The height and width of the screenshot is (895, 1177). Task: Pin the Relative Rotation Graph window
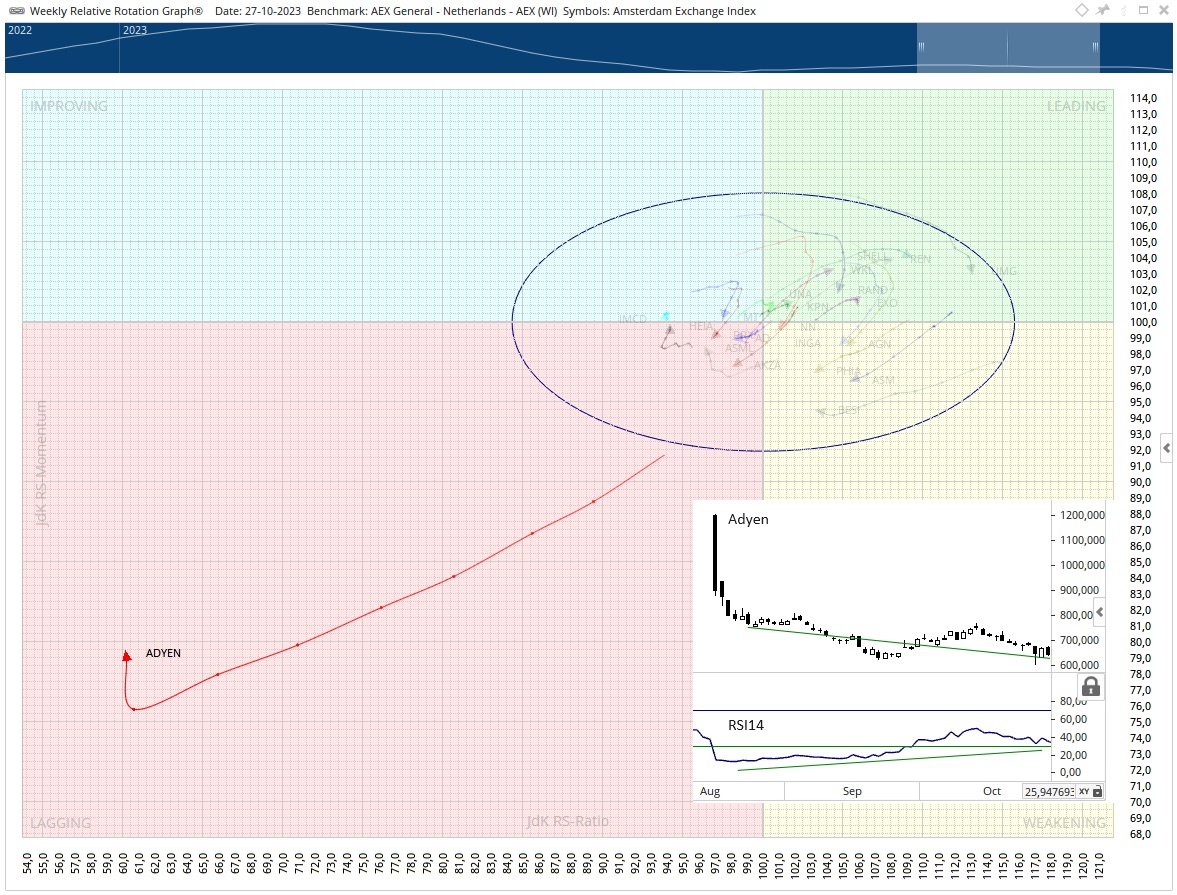(1103, 10)
